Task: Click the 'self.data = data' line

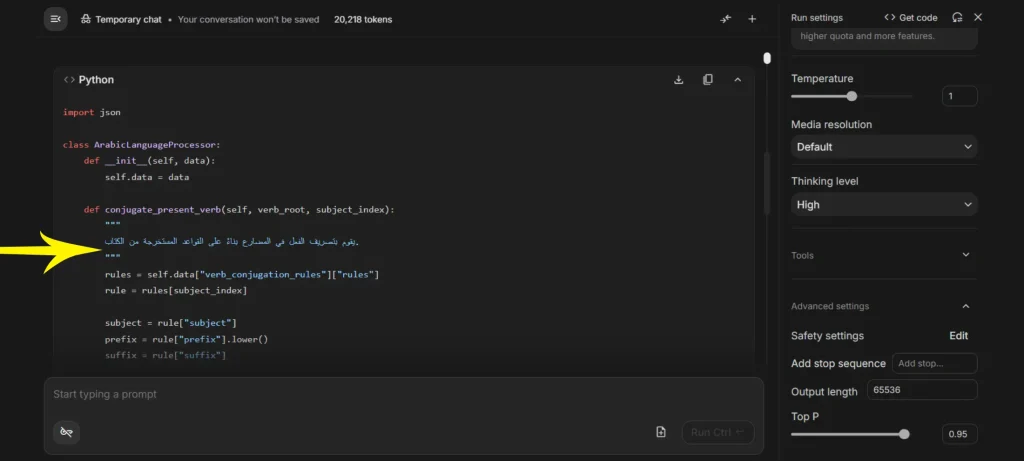Action: [x=147, y=177]
